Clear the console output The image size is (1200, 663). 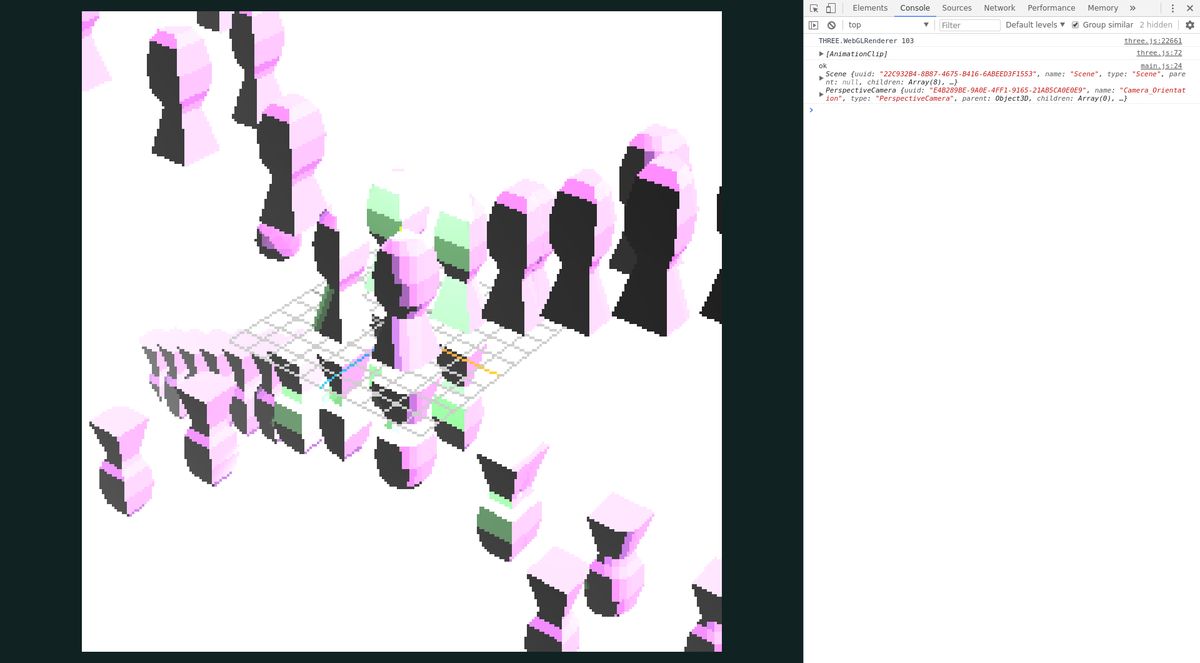point(831,25)
